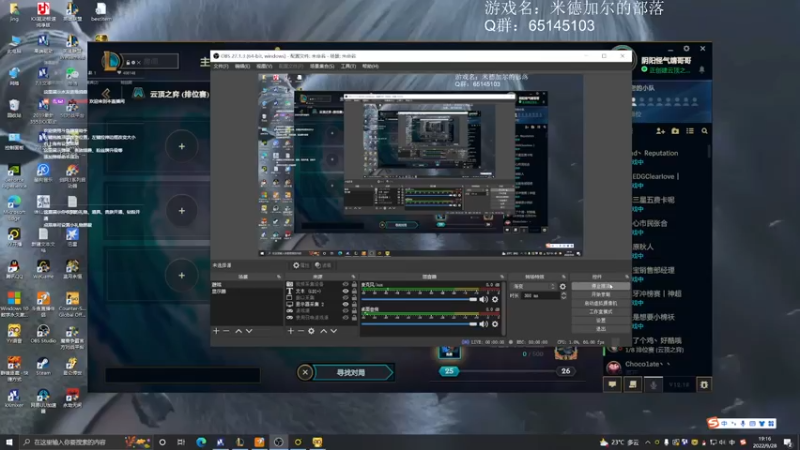Open bug report icon at client bottom-right
This screenshot has height=450, width=800.
(x=704, y=385)
